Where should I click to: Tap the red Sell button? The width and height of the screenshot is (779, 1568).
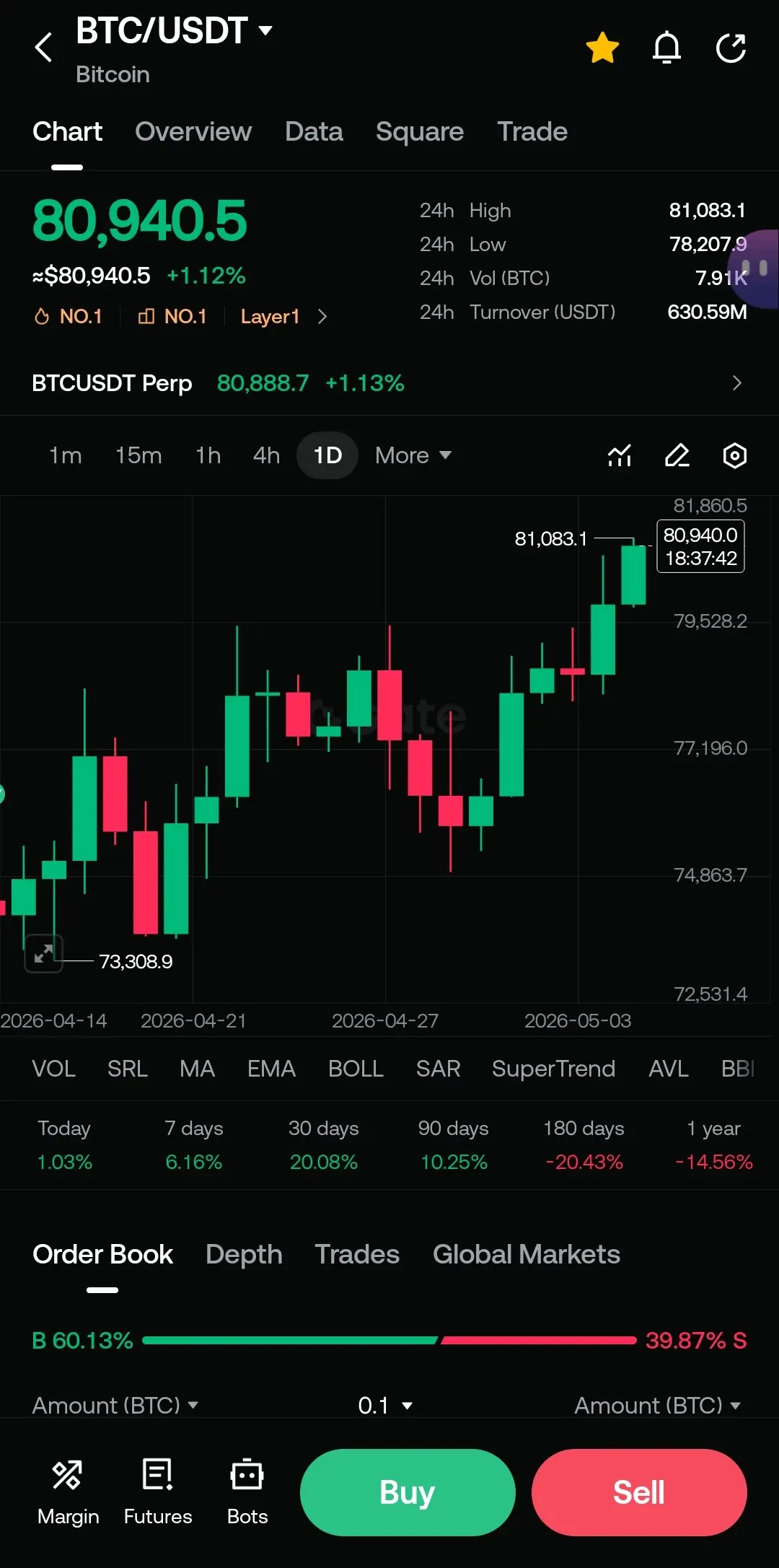pos(639,1492)
